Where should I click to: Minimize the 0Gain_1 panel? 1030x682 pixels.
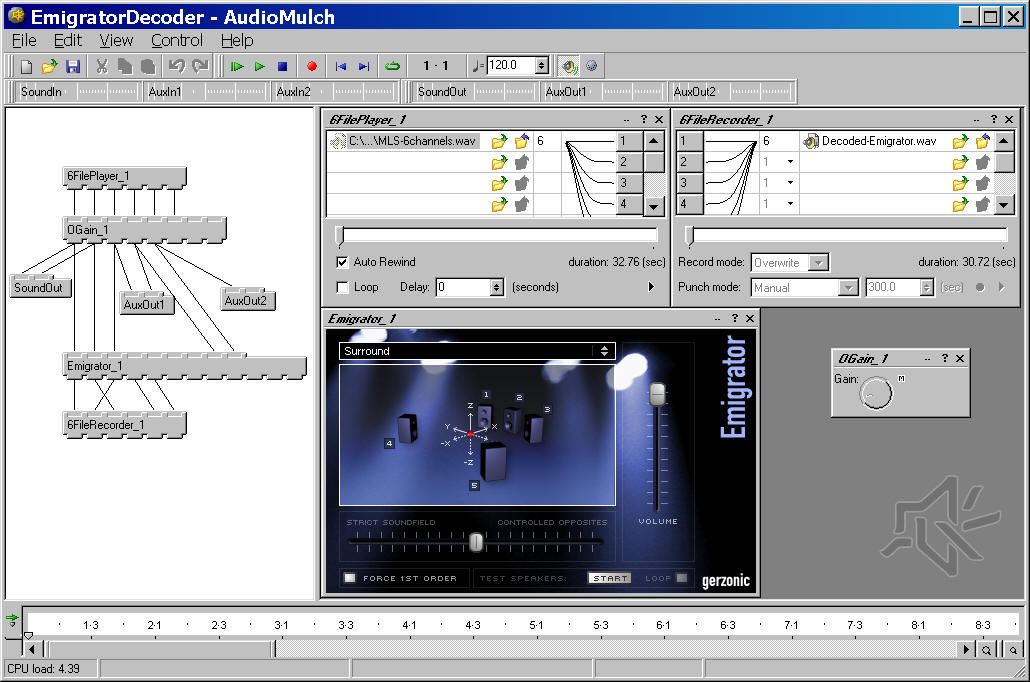point(928,358)
